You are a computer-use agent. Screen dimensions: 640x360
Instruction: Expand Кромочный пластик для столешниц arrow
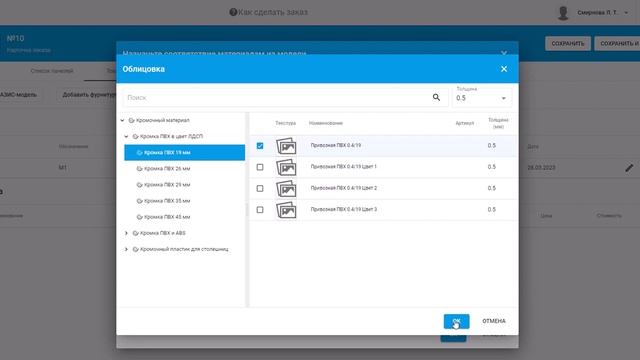click(x=126, y=249)
